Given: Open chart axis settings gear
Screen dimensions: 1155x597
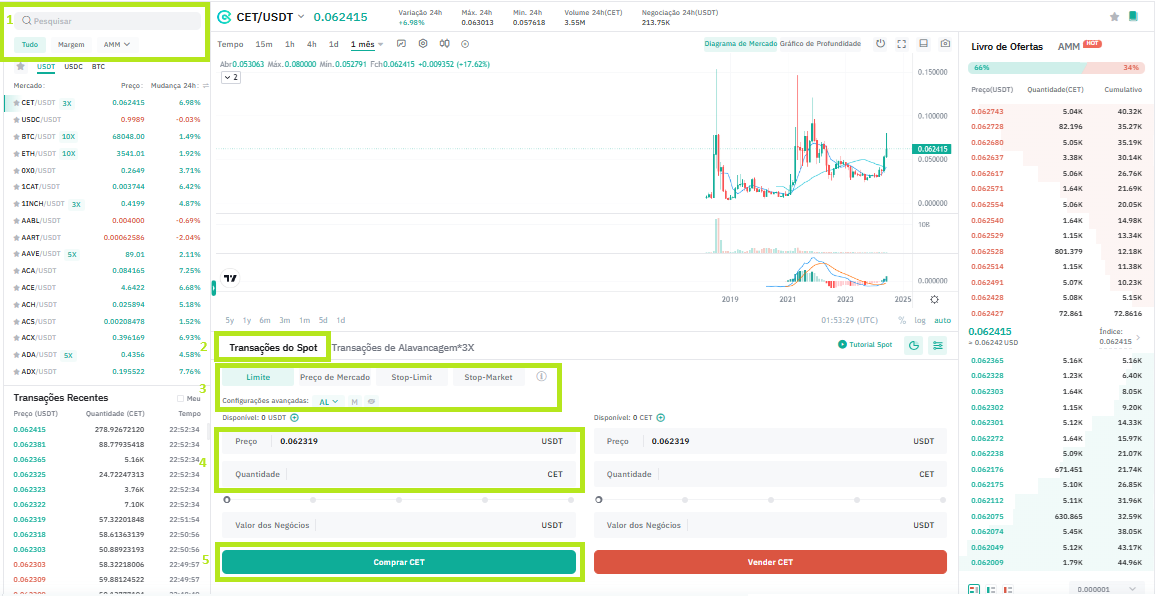Looking at the screenshot, I should (934, 299).
